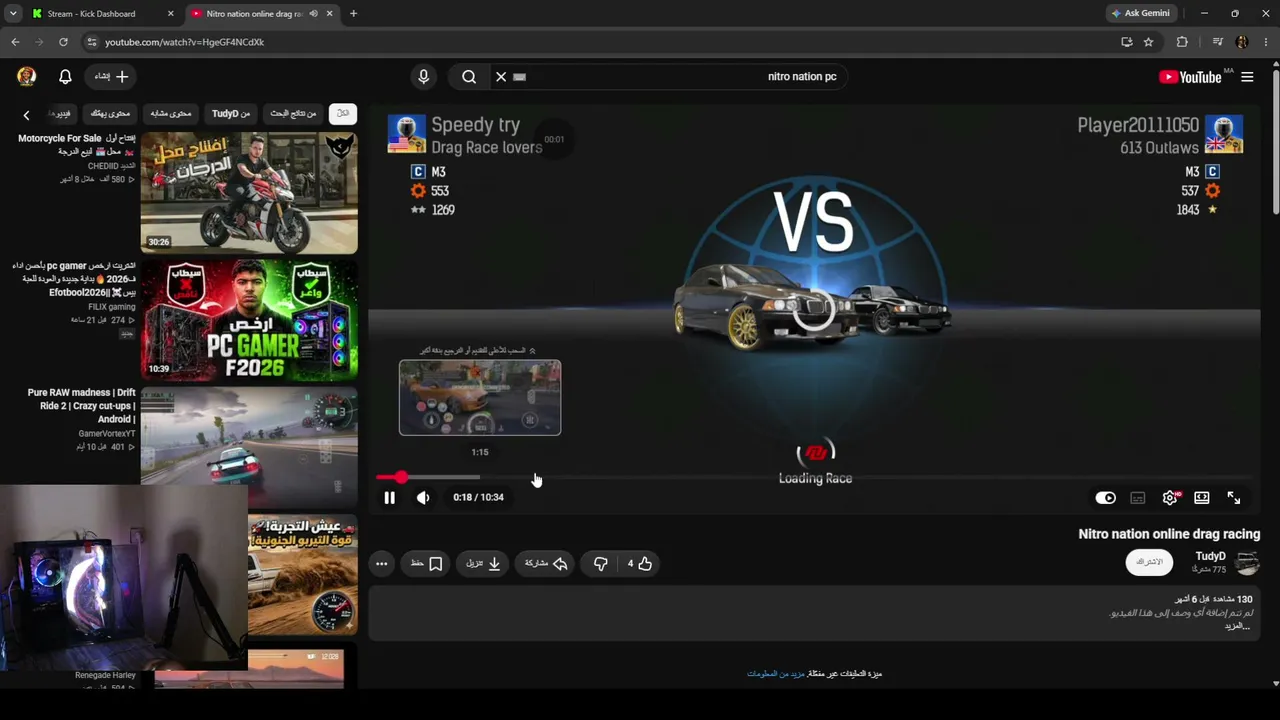Close the Nitro nation YouTube tab

coord(330,14)
